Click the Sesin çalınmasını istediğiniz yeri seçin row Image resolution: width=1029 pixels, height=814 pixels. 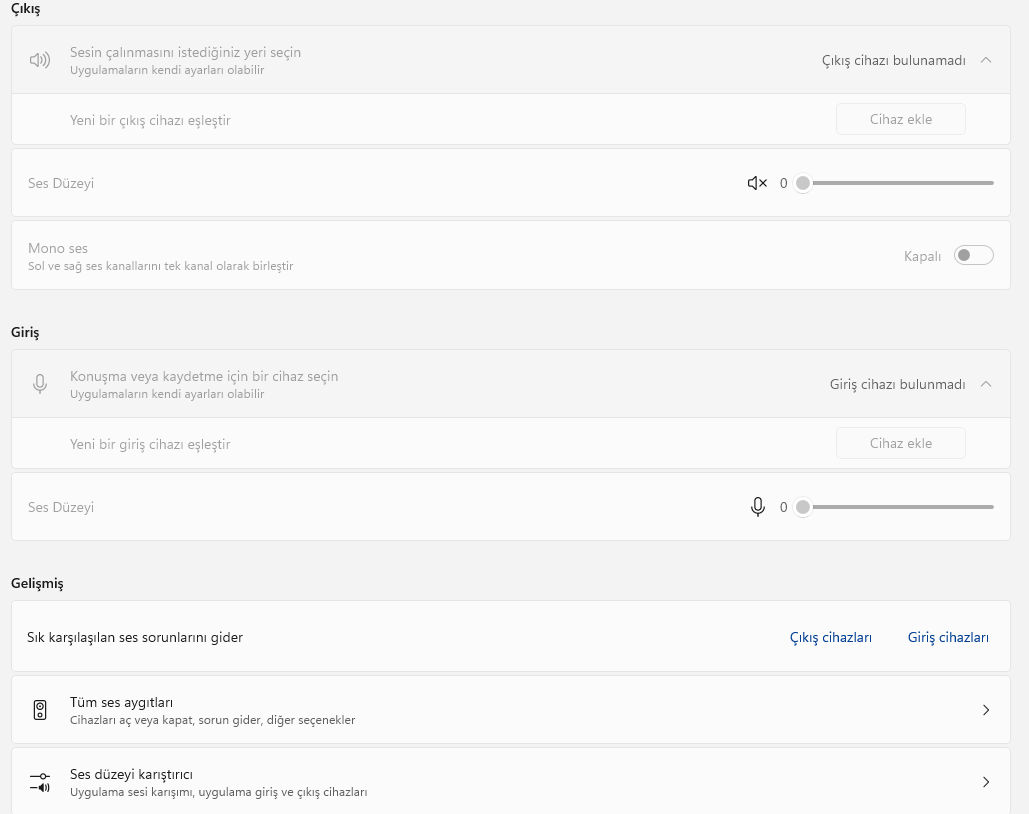[x=400, y=60]
